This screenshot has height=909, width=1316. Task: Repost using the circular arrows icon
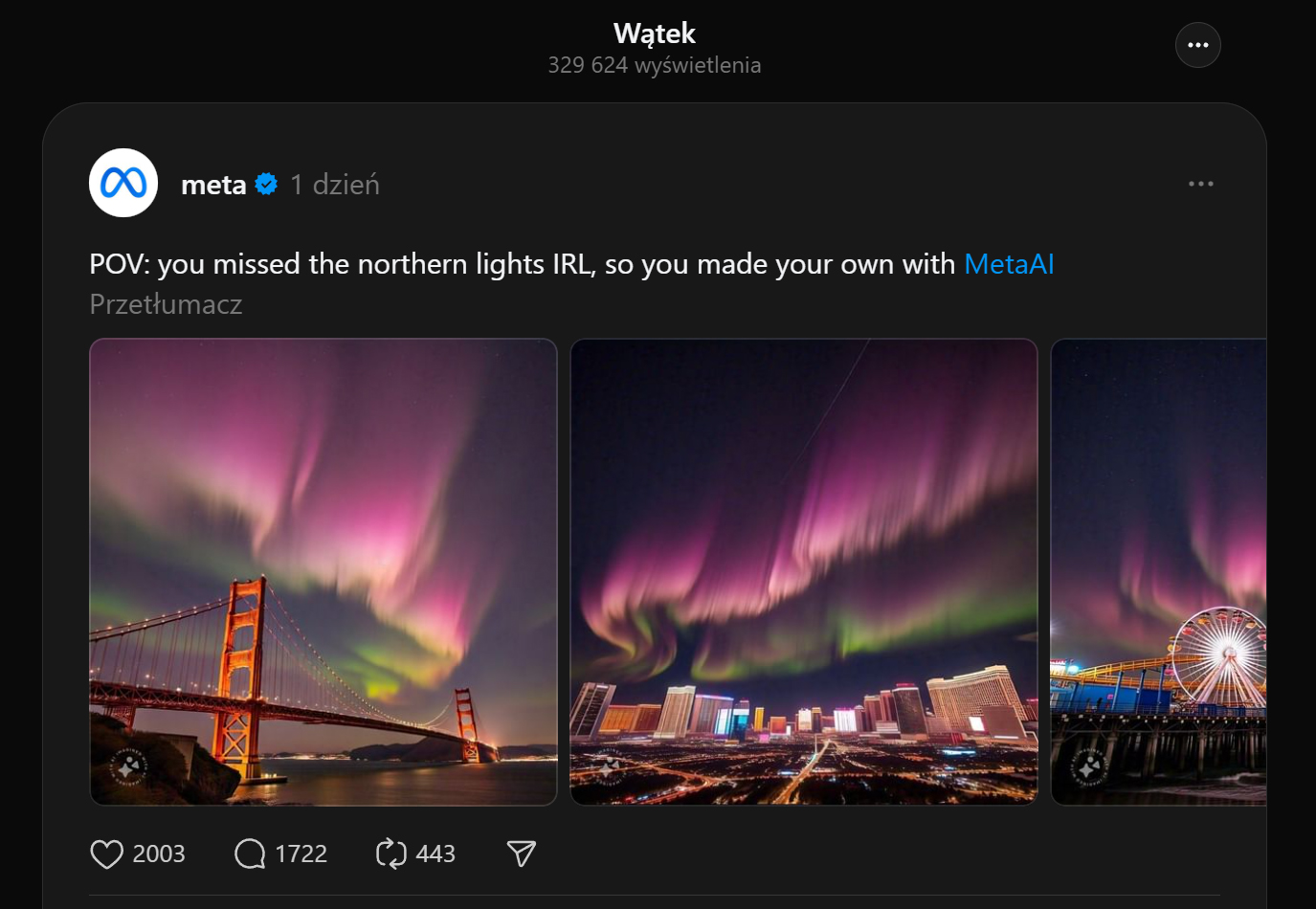(390, 854)
